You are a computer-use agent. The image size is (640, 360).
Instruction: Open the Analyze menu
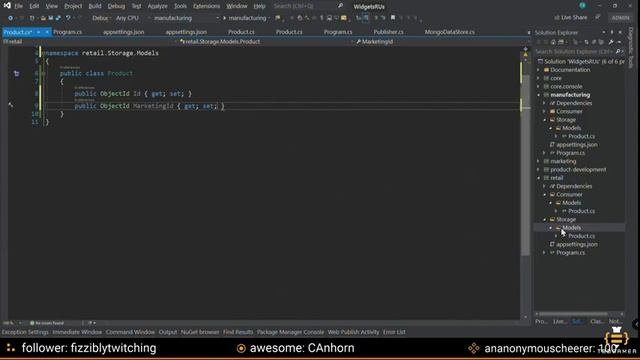(x=158, y=6)
